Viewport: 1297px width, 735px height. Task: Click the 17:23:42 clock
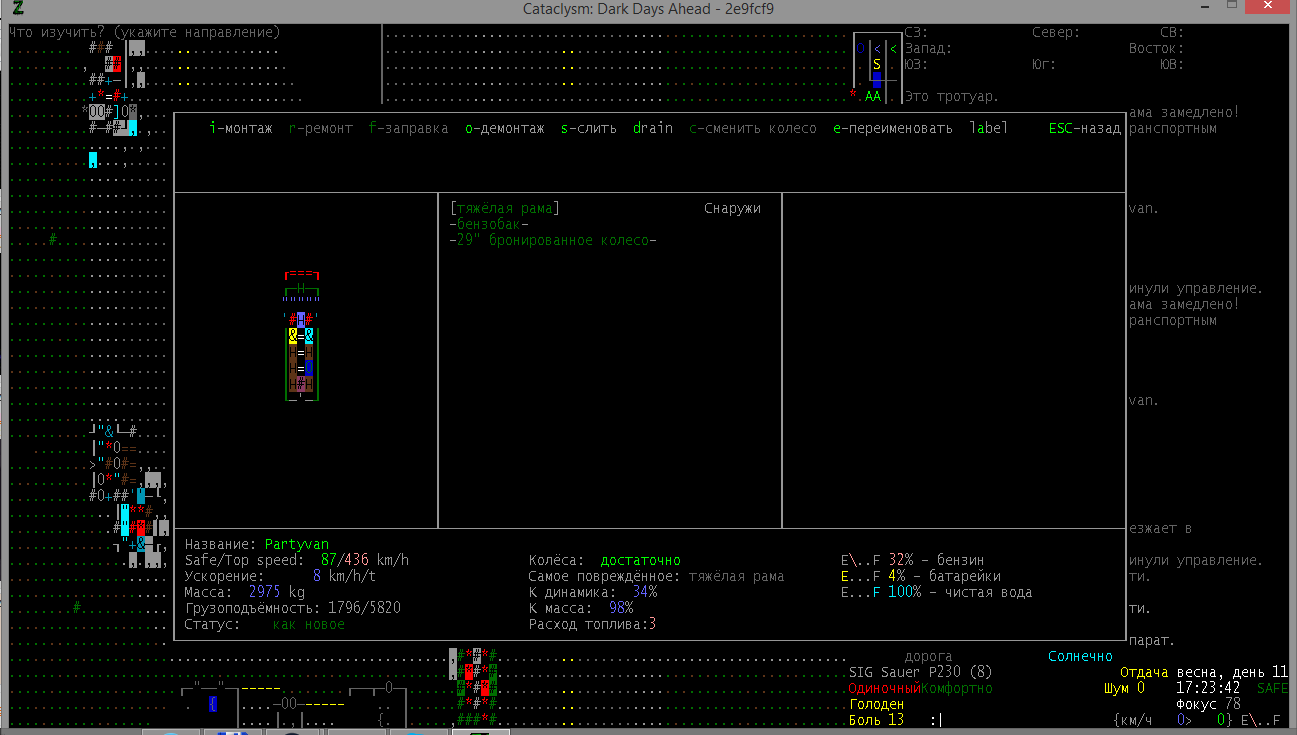tap(1209, 688)
